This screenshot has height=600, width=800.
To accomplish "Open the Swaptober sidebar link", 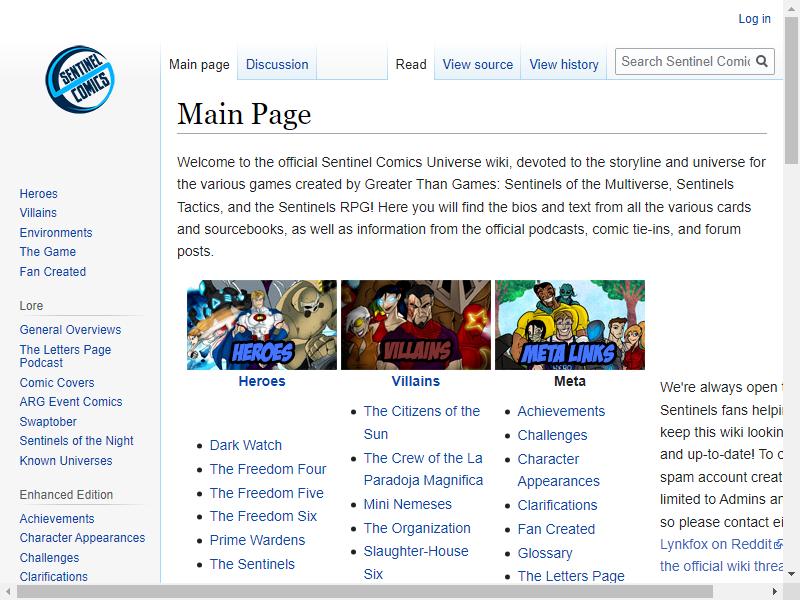I will point(48,421).
